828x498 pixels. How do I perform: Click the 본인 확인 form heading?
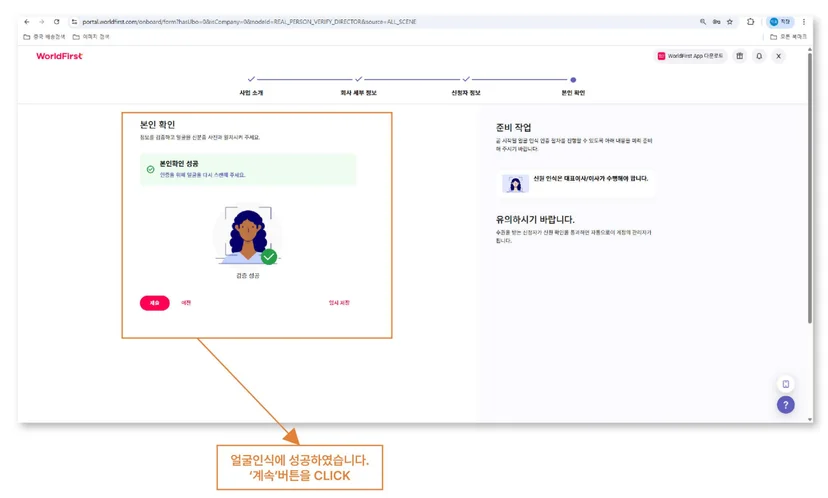tap(157, 125)
